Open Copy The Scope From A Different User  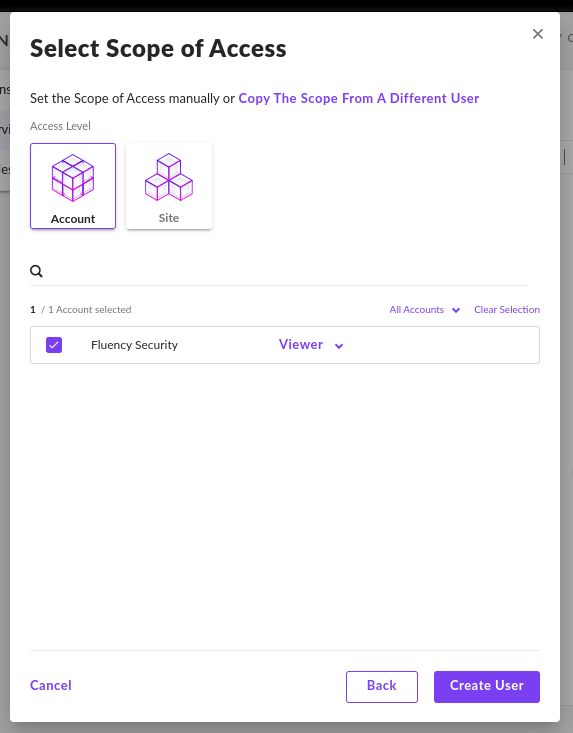pyautogui.click(x=358, y=98)
